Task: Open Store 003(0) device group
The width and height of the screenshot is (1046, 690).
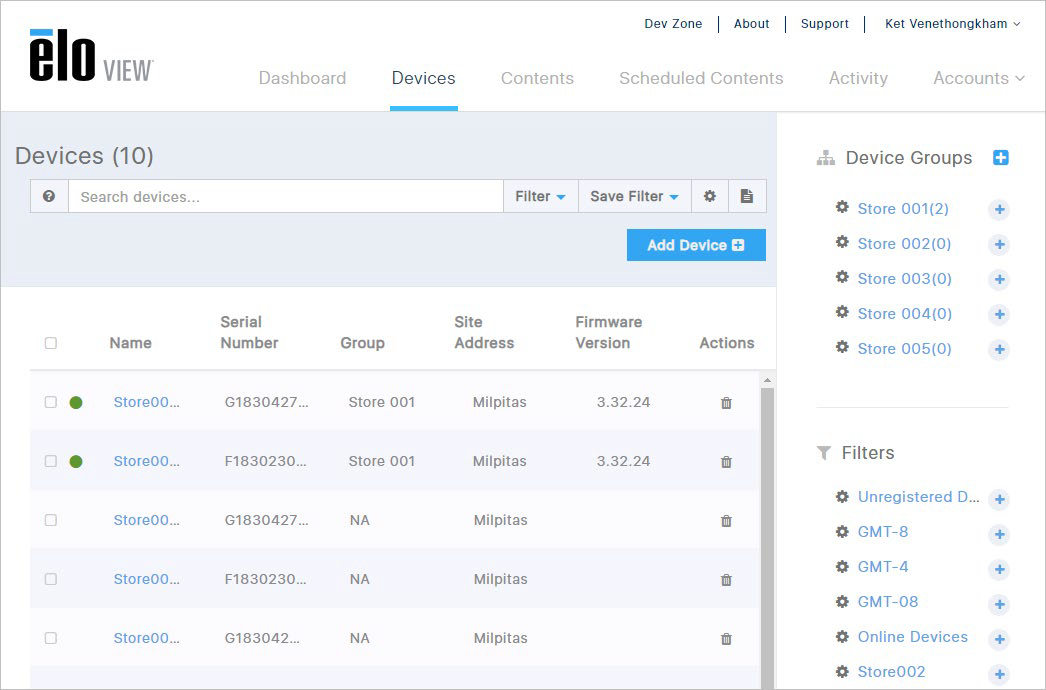Action: coord(905,279)
